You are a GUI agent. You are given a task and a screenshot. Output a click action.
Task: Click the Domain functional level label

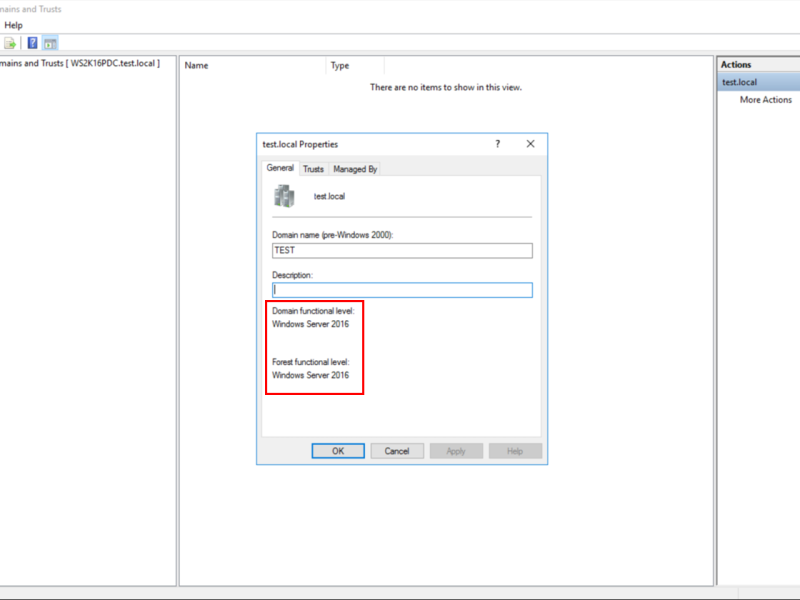click(x=313, y=311)
